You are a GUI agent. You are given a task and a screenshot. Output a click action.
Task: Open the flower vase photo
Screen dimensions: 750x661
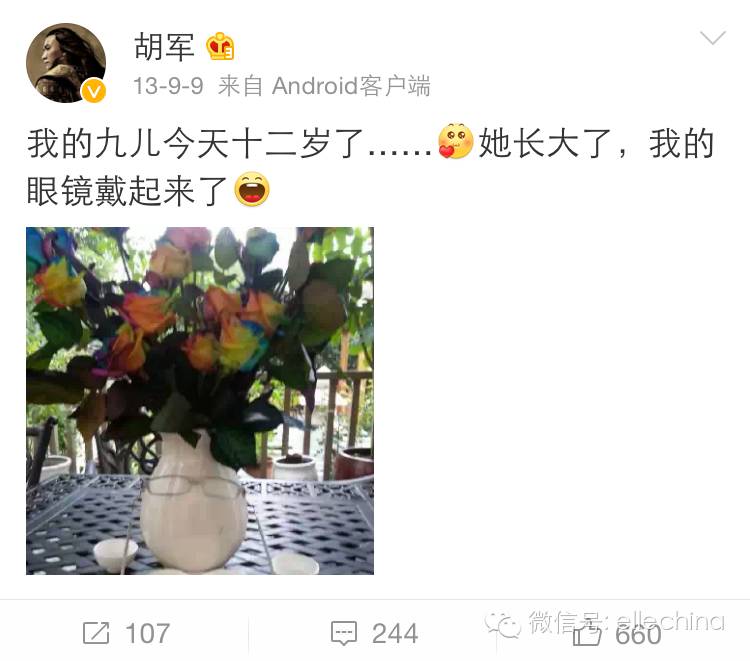coord(200,401)
